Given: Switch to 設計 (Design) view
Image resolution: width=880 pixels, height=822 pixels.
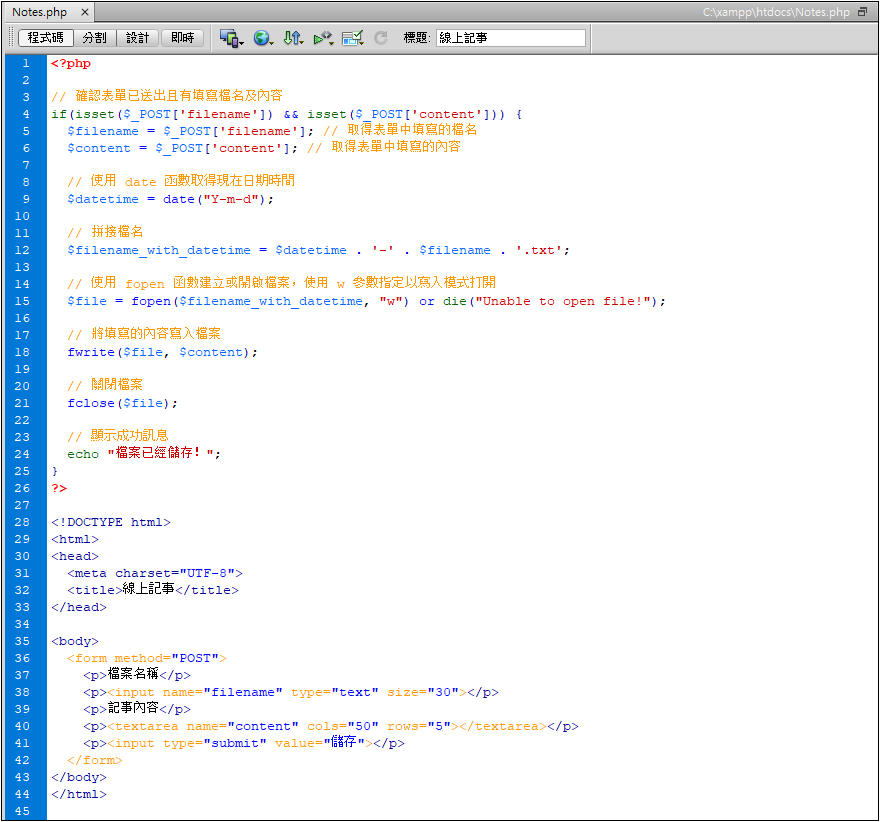Looking at the screenshot, I should pyautogui.click(x=138, y=38).
